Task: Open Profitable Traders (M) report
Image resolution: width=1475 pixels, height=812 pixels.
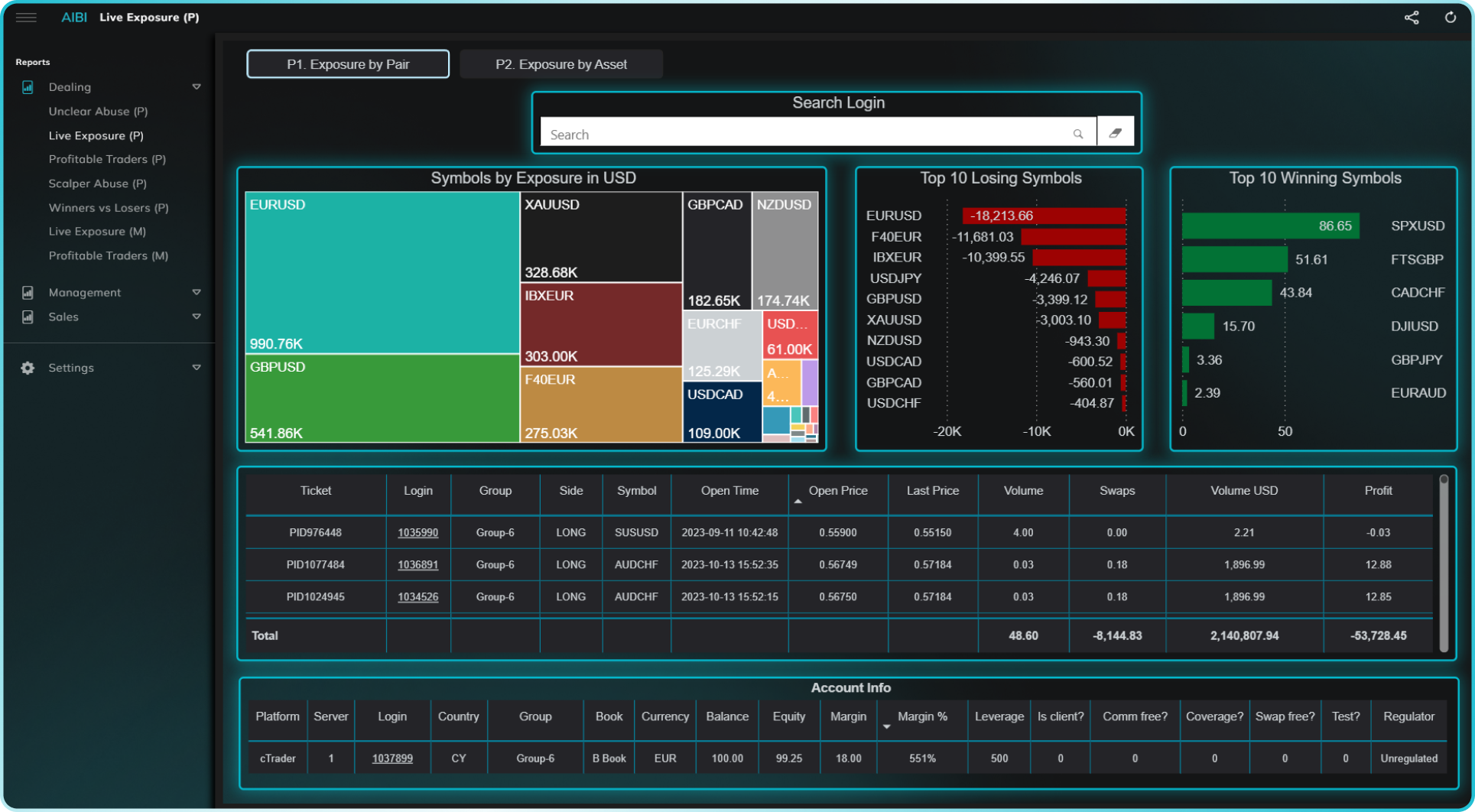Action: click(108, 255)
